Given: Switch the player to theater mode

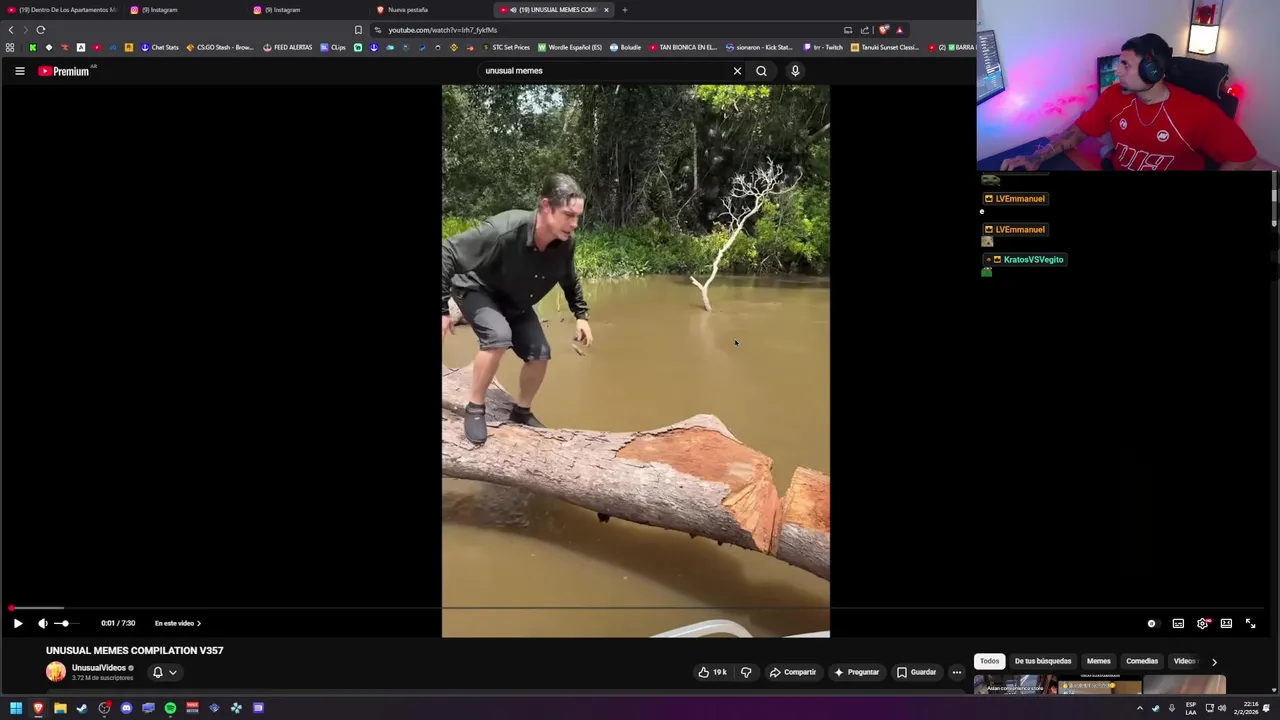Looking at the screenshot, I should [1226, 623].
